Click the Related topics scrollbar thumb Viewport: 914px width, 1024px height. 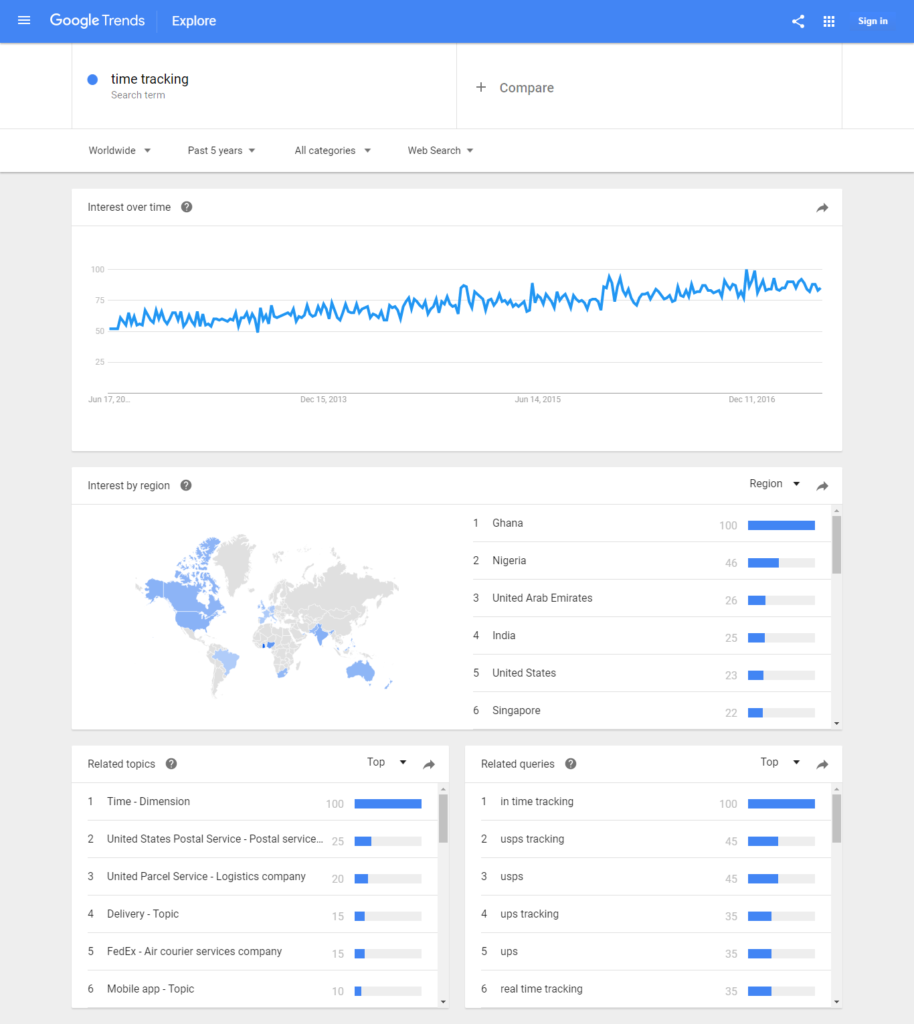[x=443, y=818]
